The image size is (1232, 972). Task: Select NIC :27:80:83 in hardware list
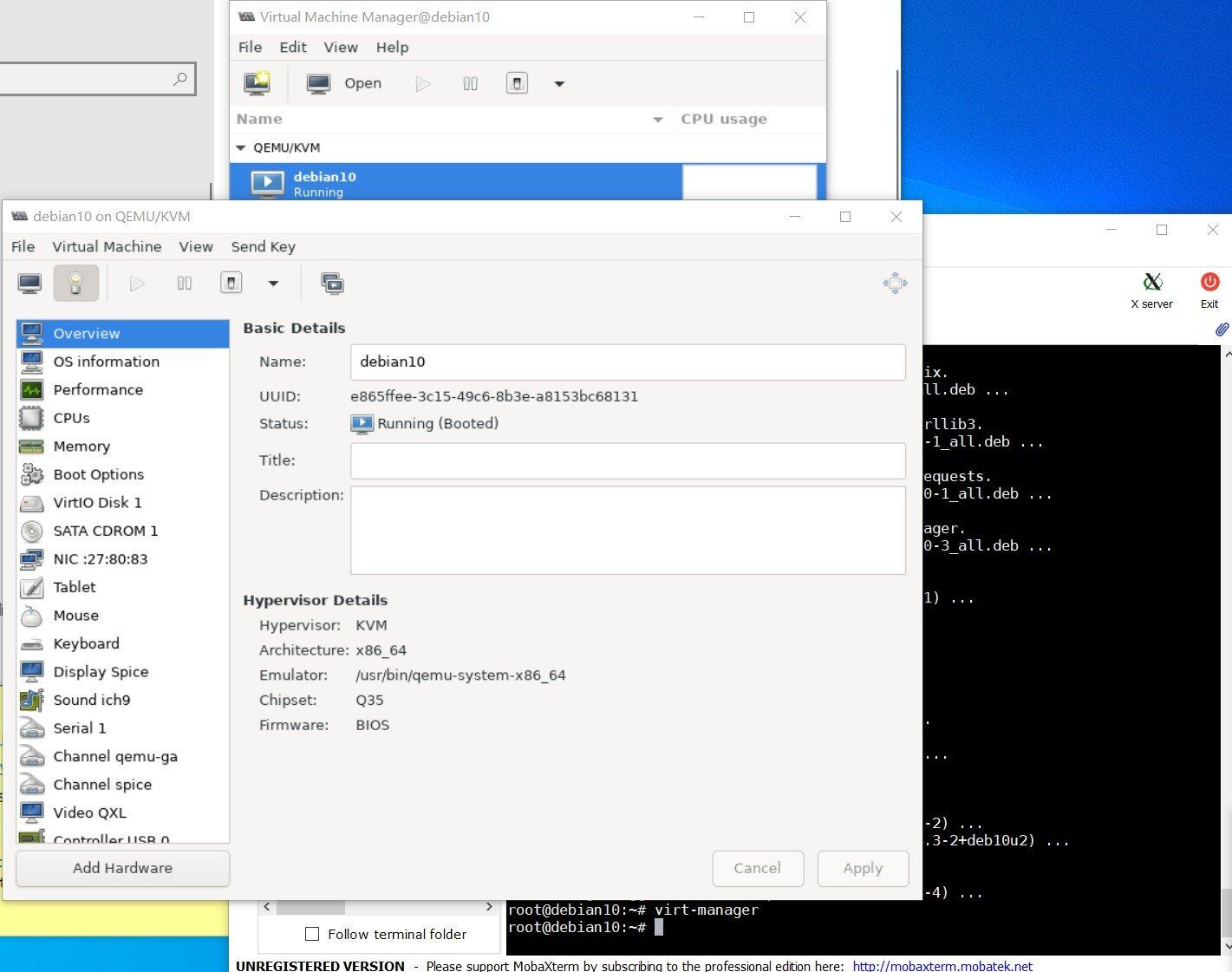tap(122, 559)
